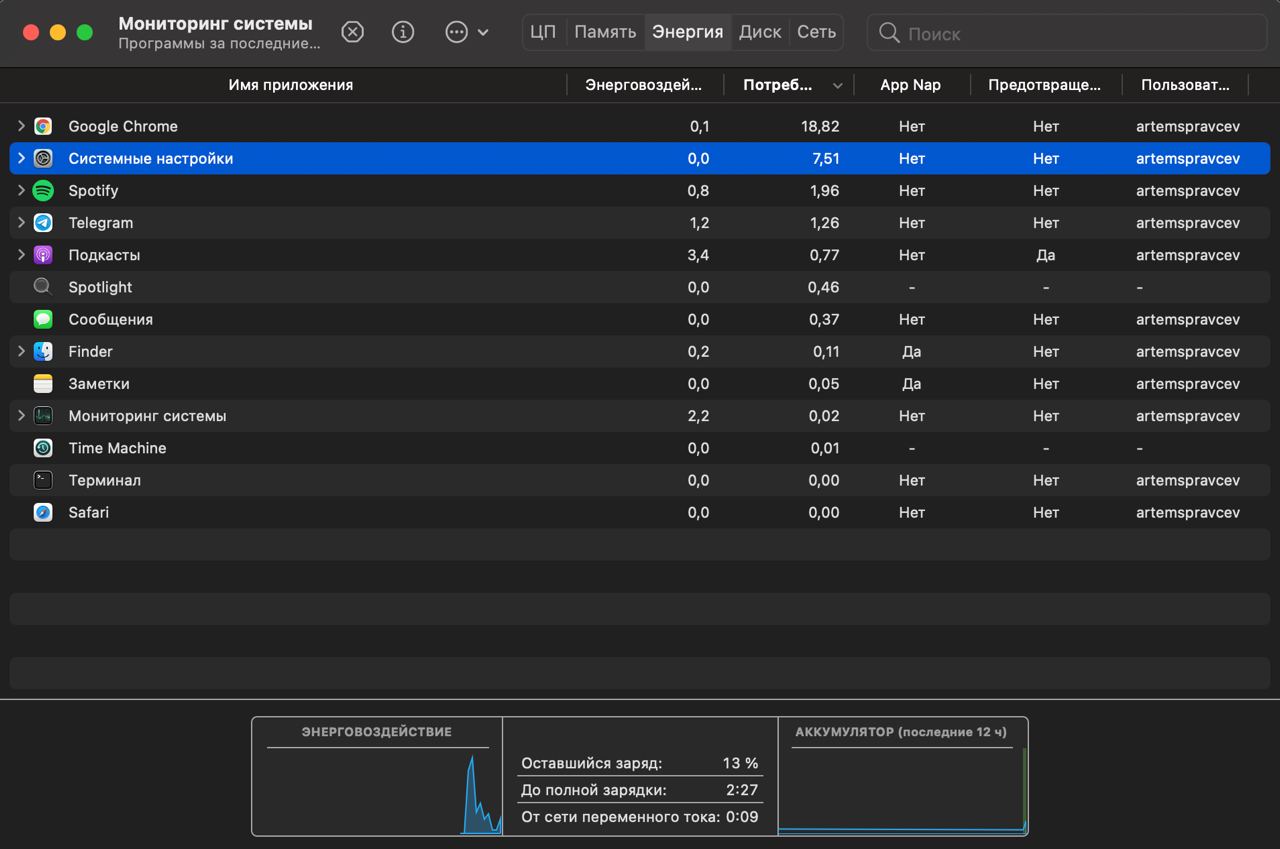This screenshot has height=849, width=1280.
Task: Select the Энергия tab
Action: 688,32
